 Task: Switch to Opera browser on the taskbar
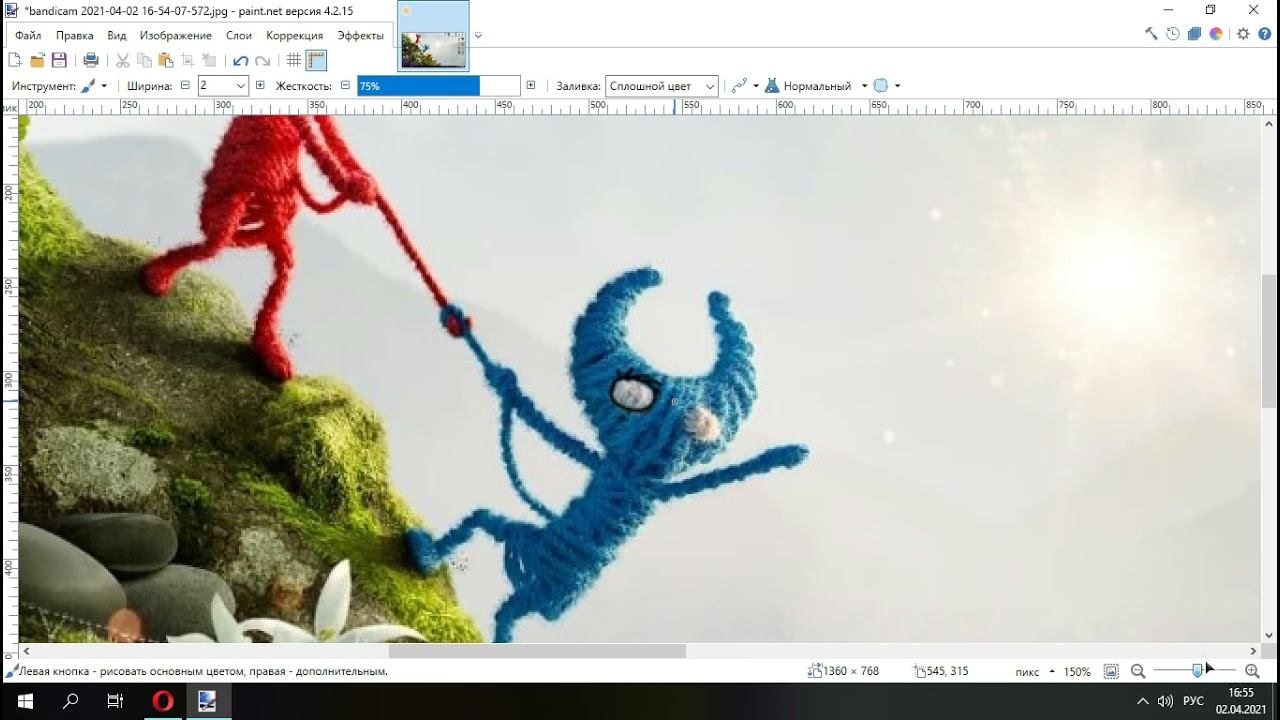[x=162, y=701]
